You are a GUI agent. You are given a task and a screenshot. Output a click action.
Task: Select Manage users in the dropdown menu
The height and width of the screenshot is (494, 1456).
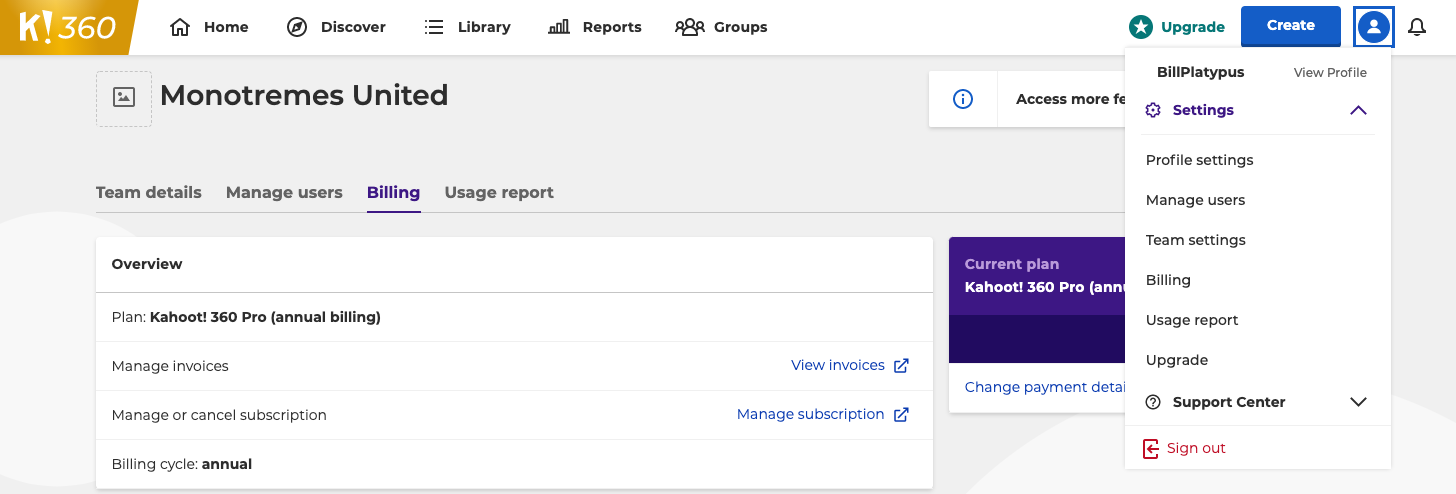tap(1195, 200)
